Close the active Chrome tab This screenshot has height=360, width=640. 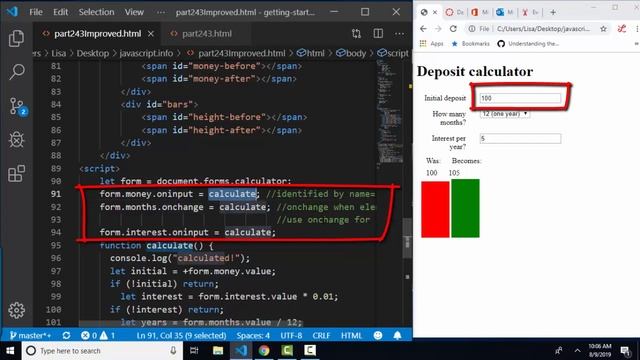(x=435, y=12)
